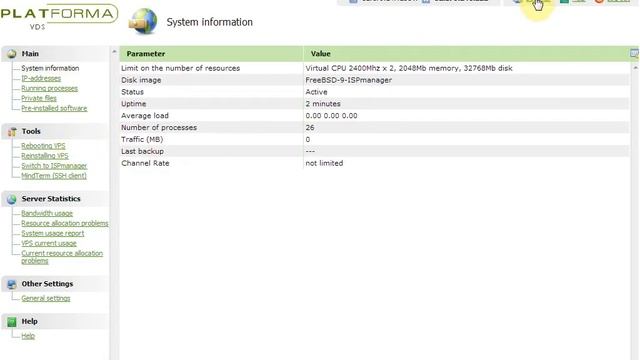Click the Other Settings section icon
Image resolution: width=640 pixels, height=360 pixels.
(11, 284)
